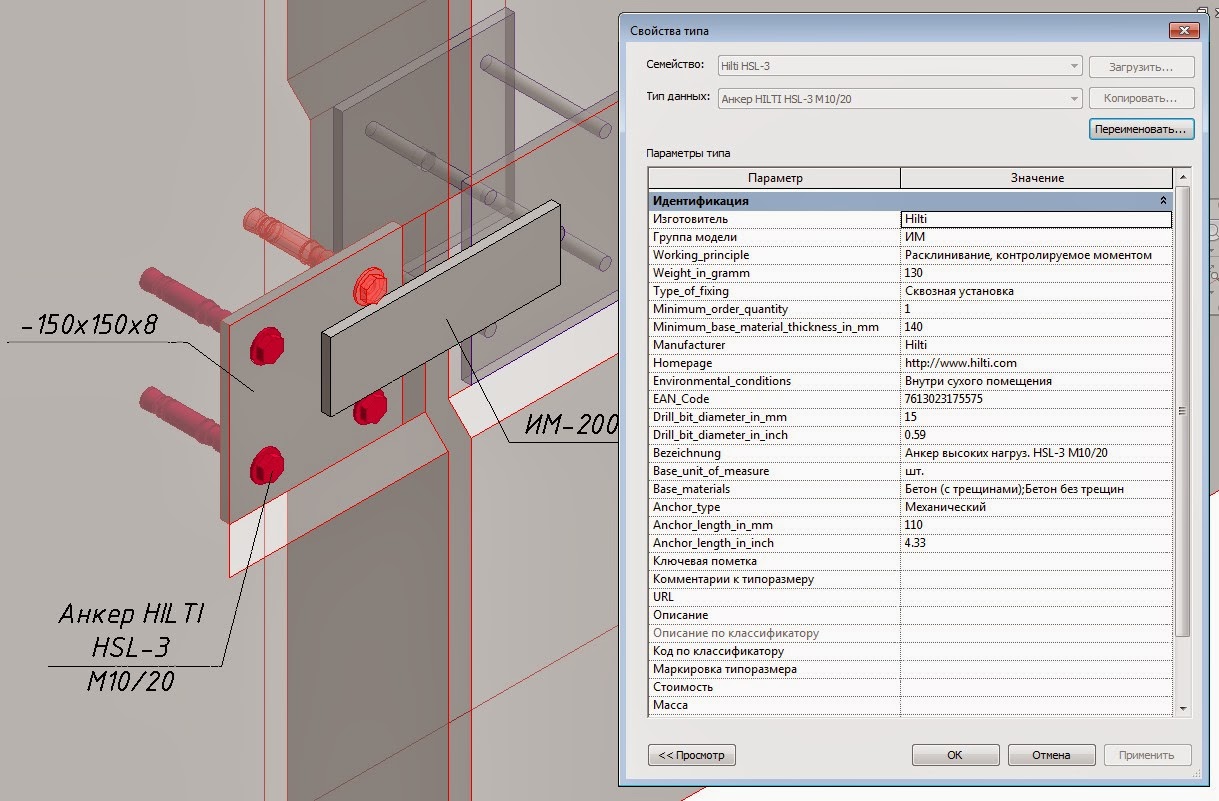Select the Minimum_order_quantity value 1
This screenshot has width=1219, height=801.
[x=1036, y=309]
